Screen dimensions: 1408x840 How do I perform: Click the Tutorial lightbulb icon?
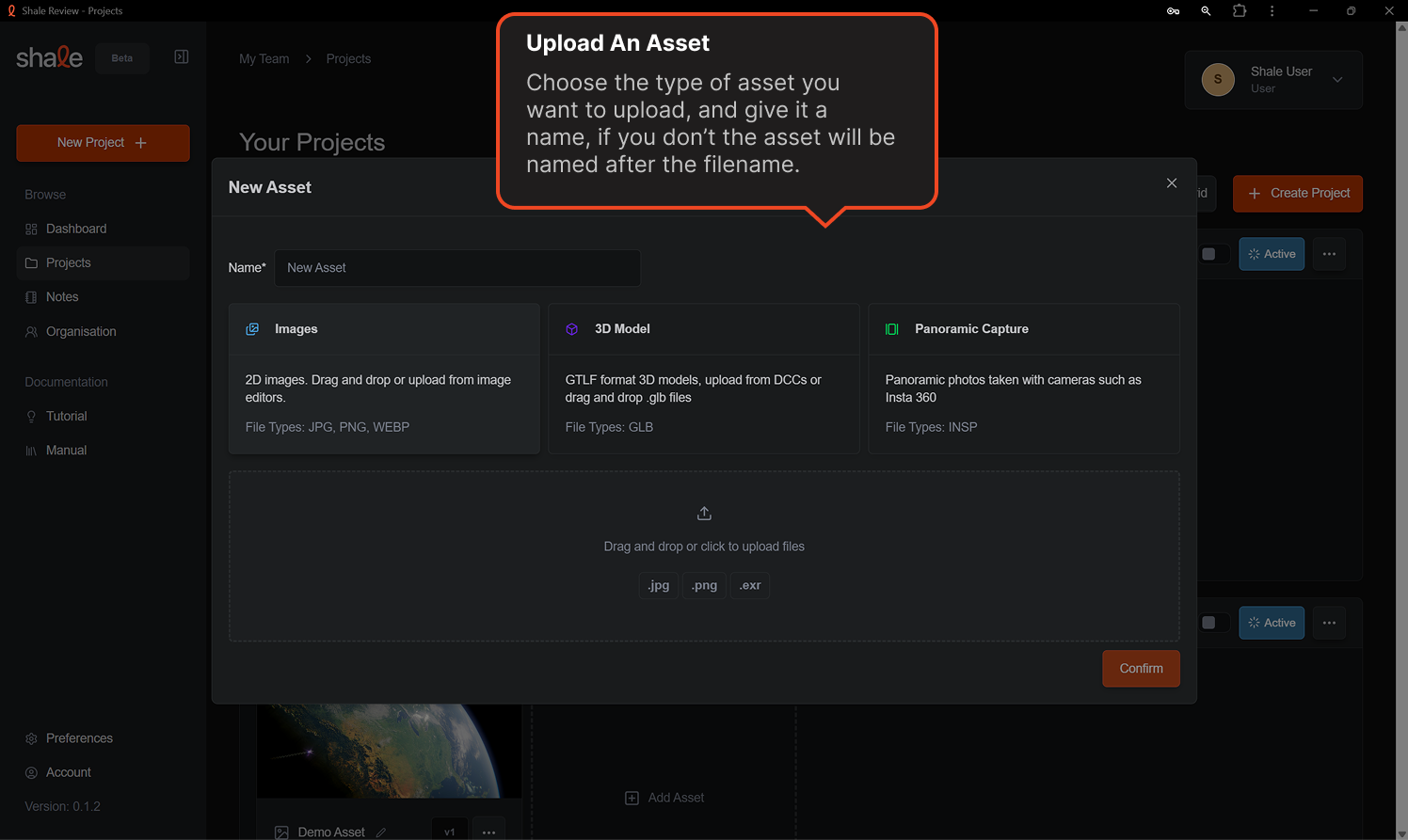click(x=31, y=417)
